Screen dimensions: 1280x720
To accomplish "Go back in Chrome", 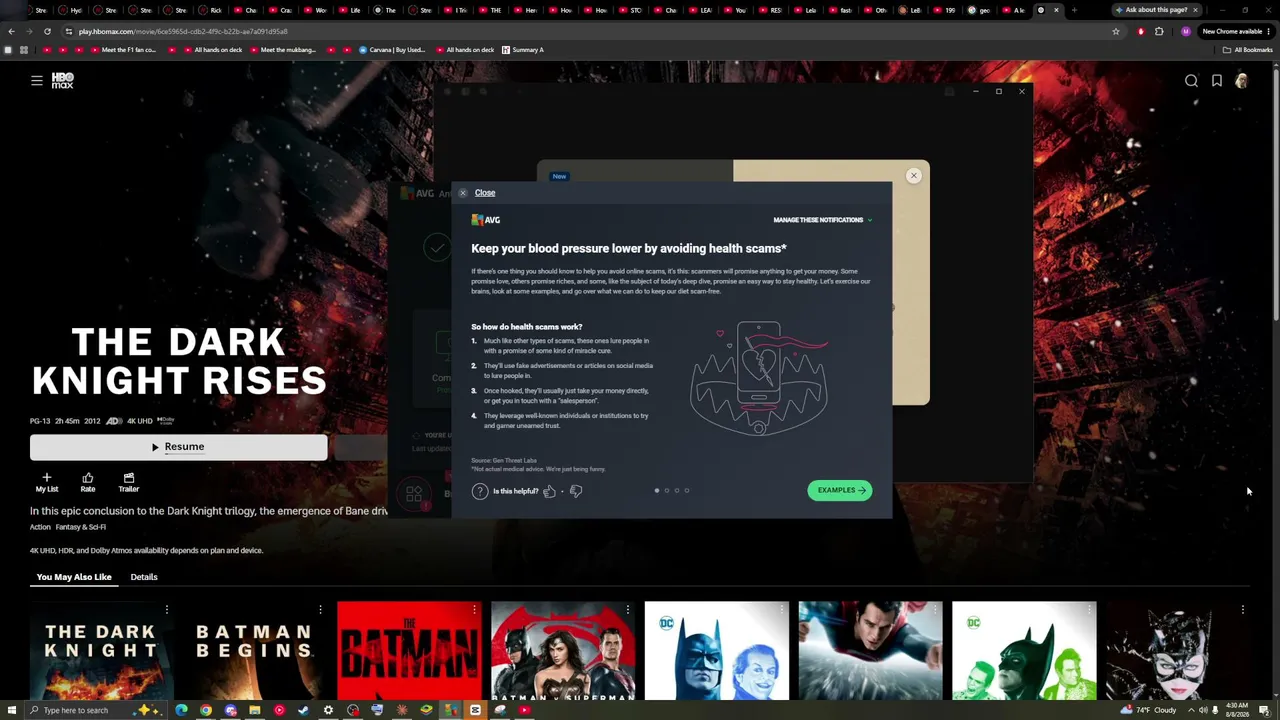I will [11, 31].
